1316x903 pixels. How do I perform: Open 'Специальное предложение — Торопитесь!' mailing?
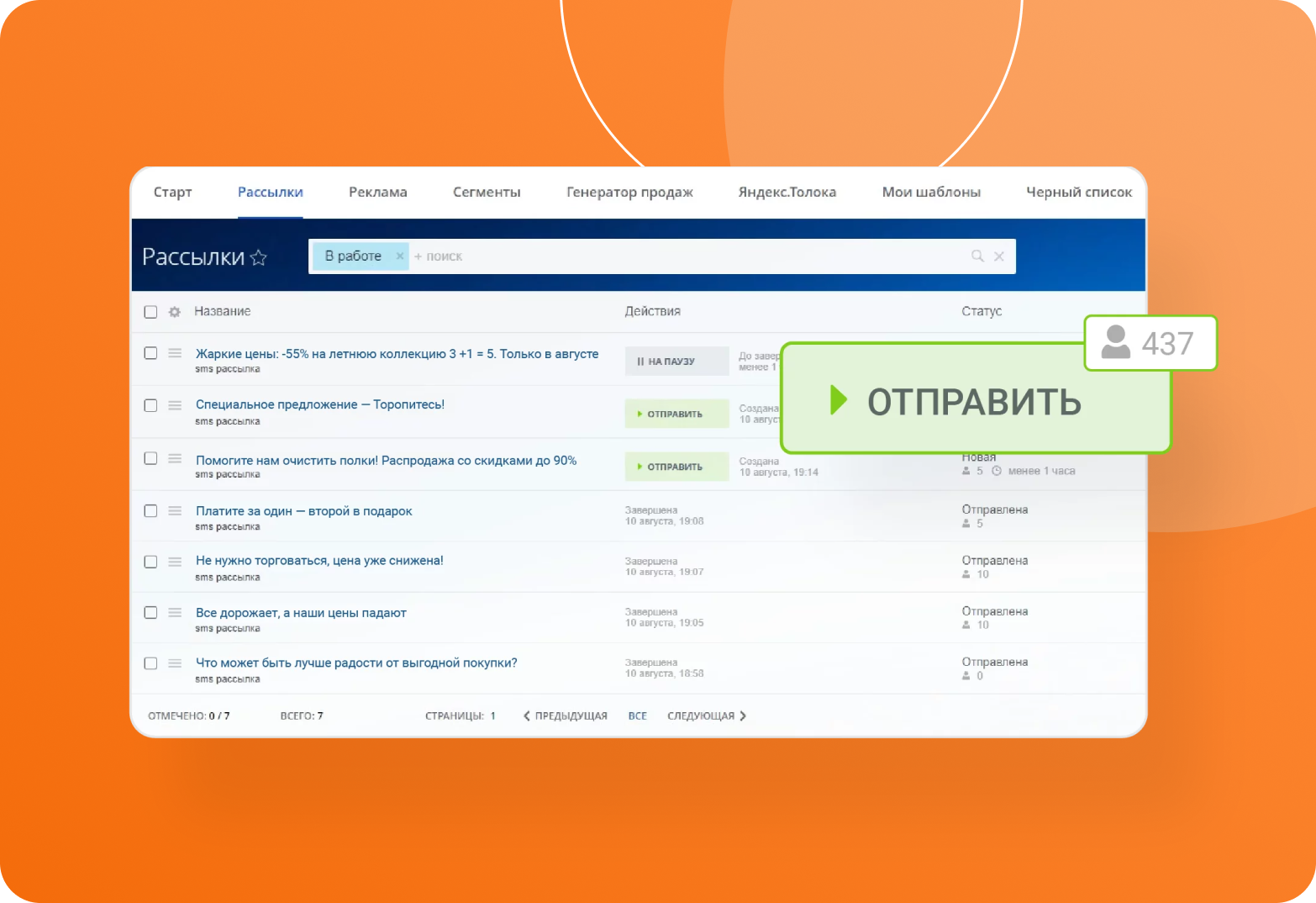(x=319, y=404)
